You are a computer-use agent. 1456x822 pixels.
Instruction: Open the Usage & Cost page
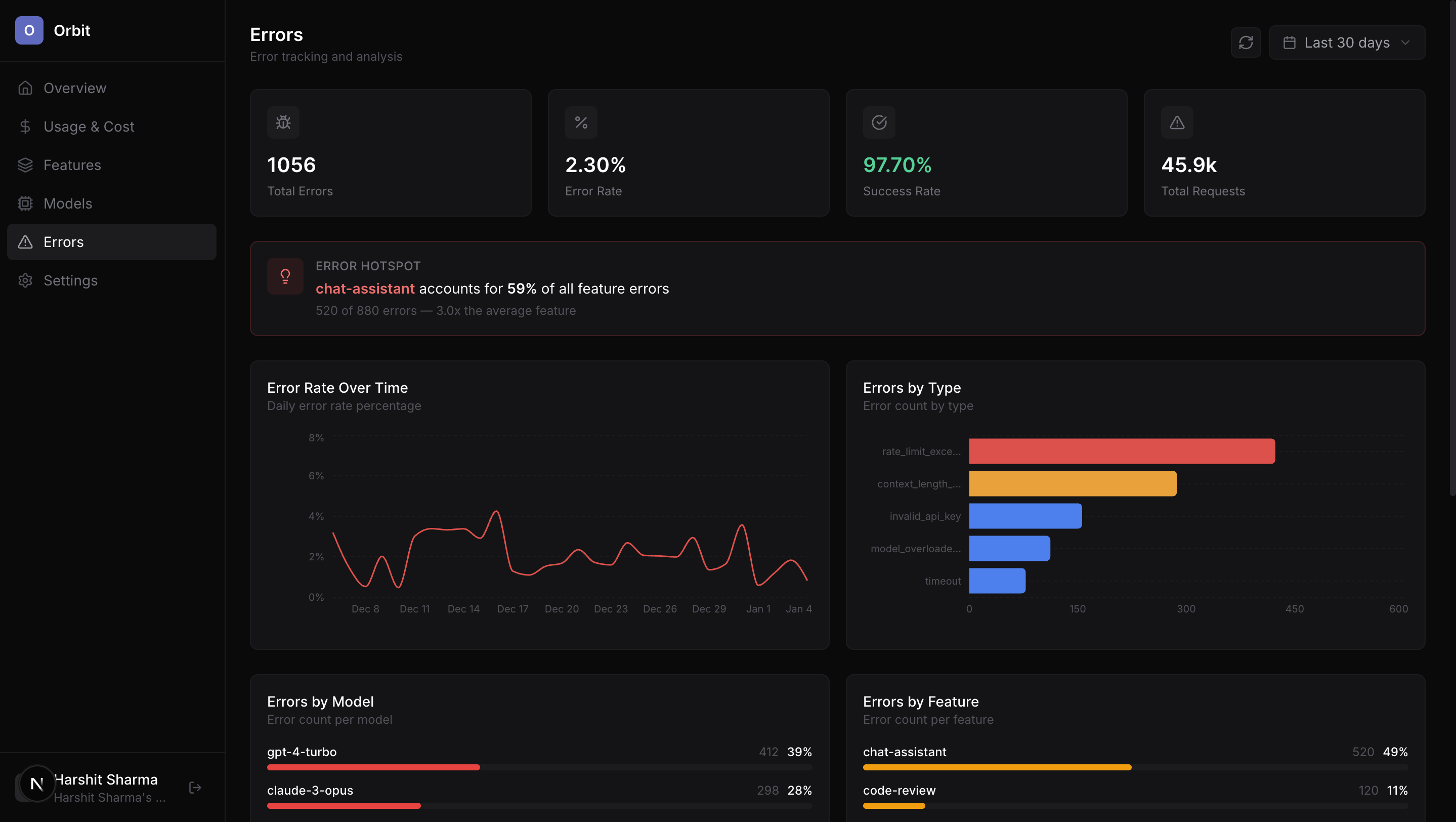point(90,126)
